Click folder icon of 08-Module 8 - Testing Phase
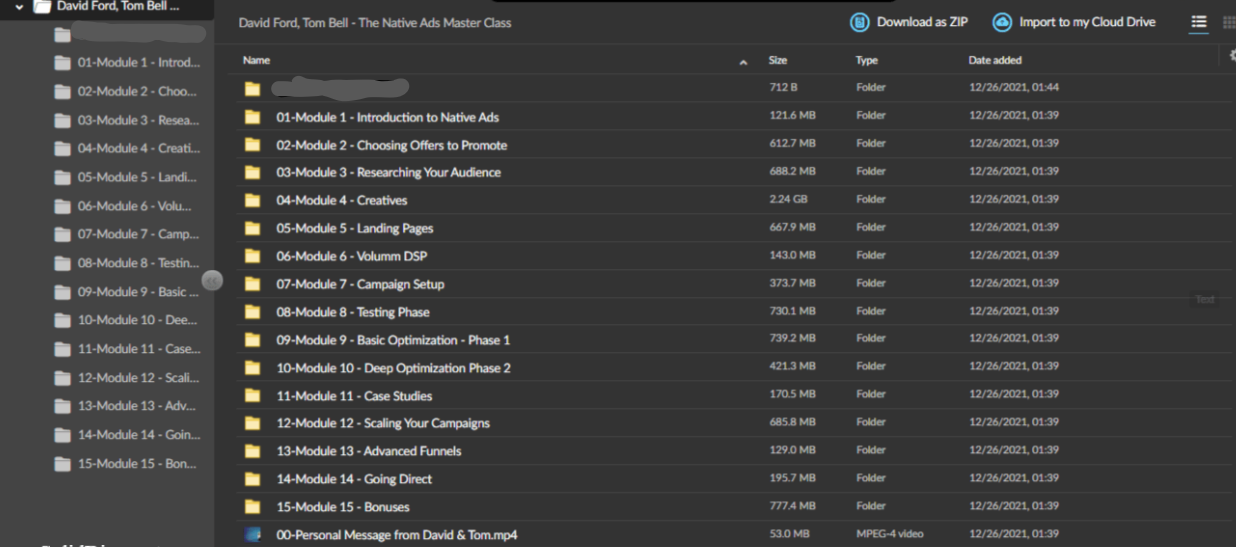Image resolution: width=1236 pixels, height=547 pixels. [x=253, y=312]
